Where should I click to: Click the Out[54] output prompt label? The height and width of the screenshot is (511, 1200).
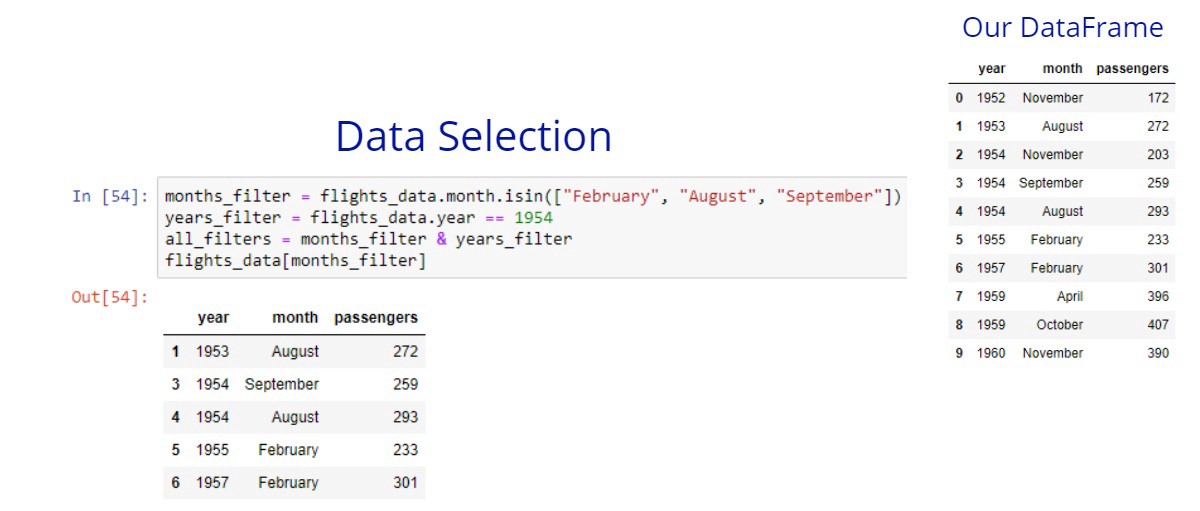coord(109,297)
